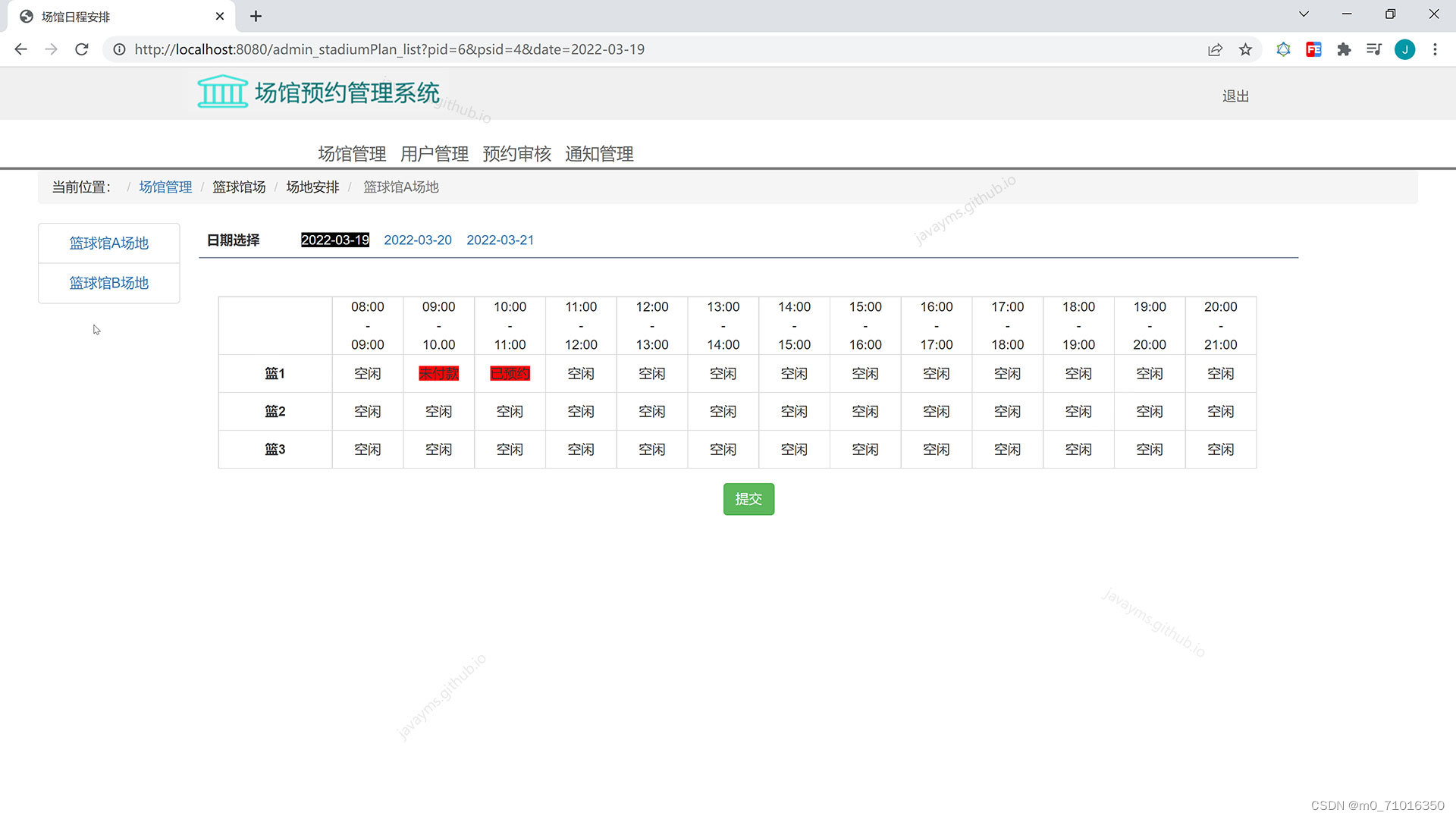1456x819 pixels.
Task: Click the 篮1 row header
Action: (x=275, y=374)
